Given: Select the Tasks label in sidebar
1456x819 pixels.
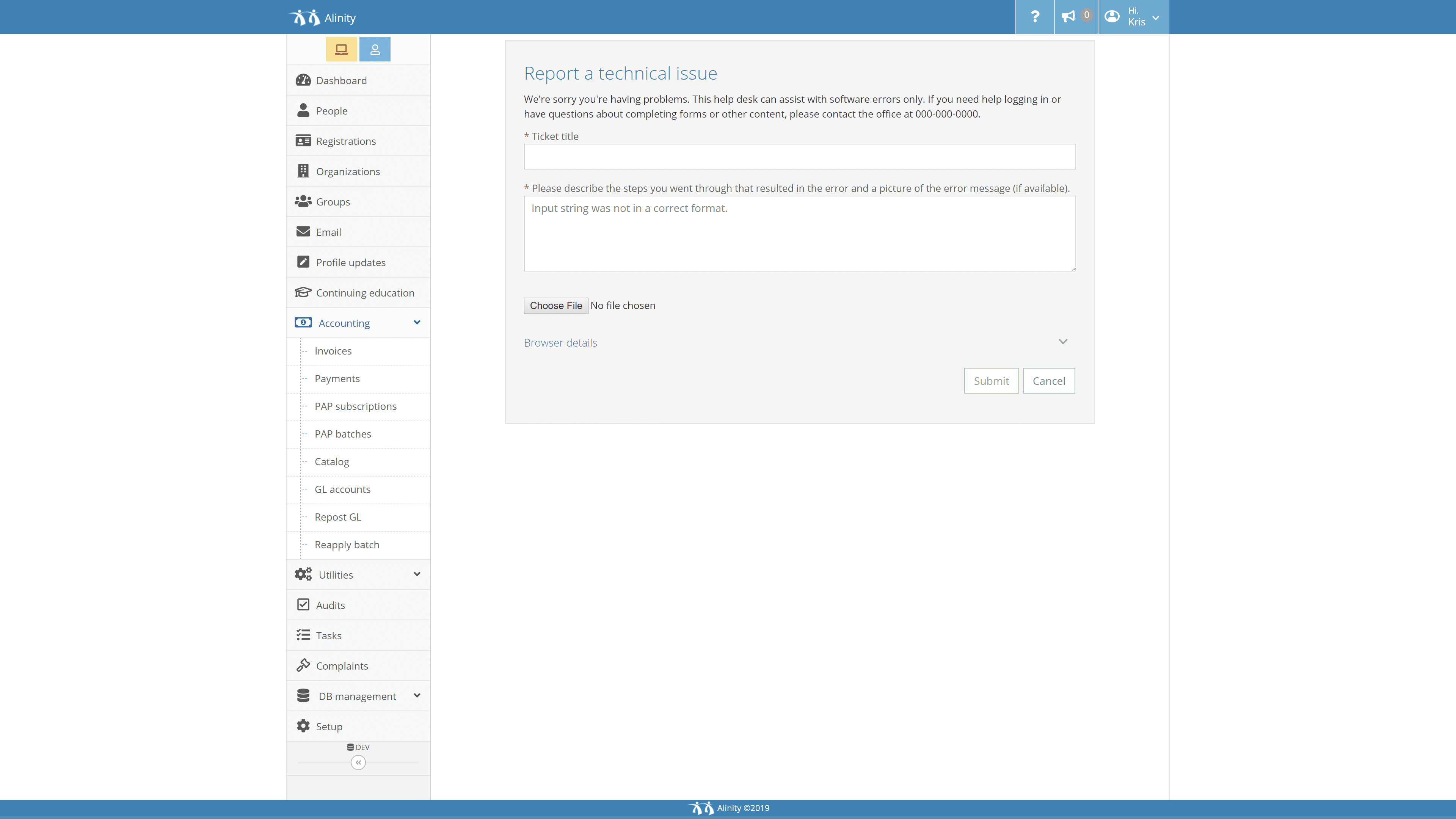Looking at the screenshot, I should point(328,636).
